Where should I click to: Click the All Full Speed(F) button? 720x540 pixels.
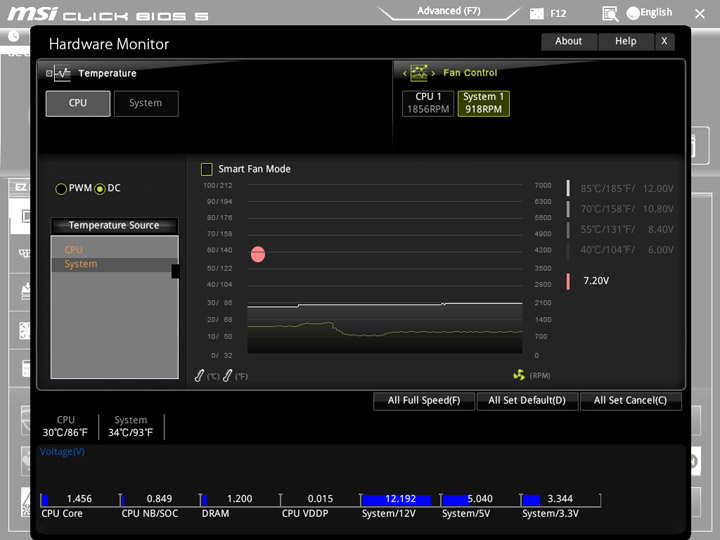point(424,400)
